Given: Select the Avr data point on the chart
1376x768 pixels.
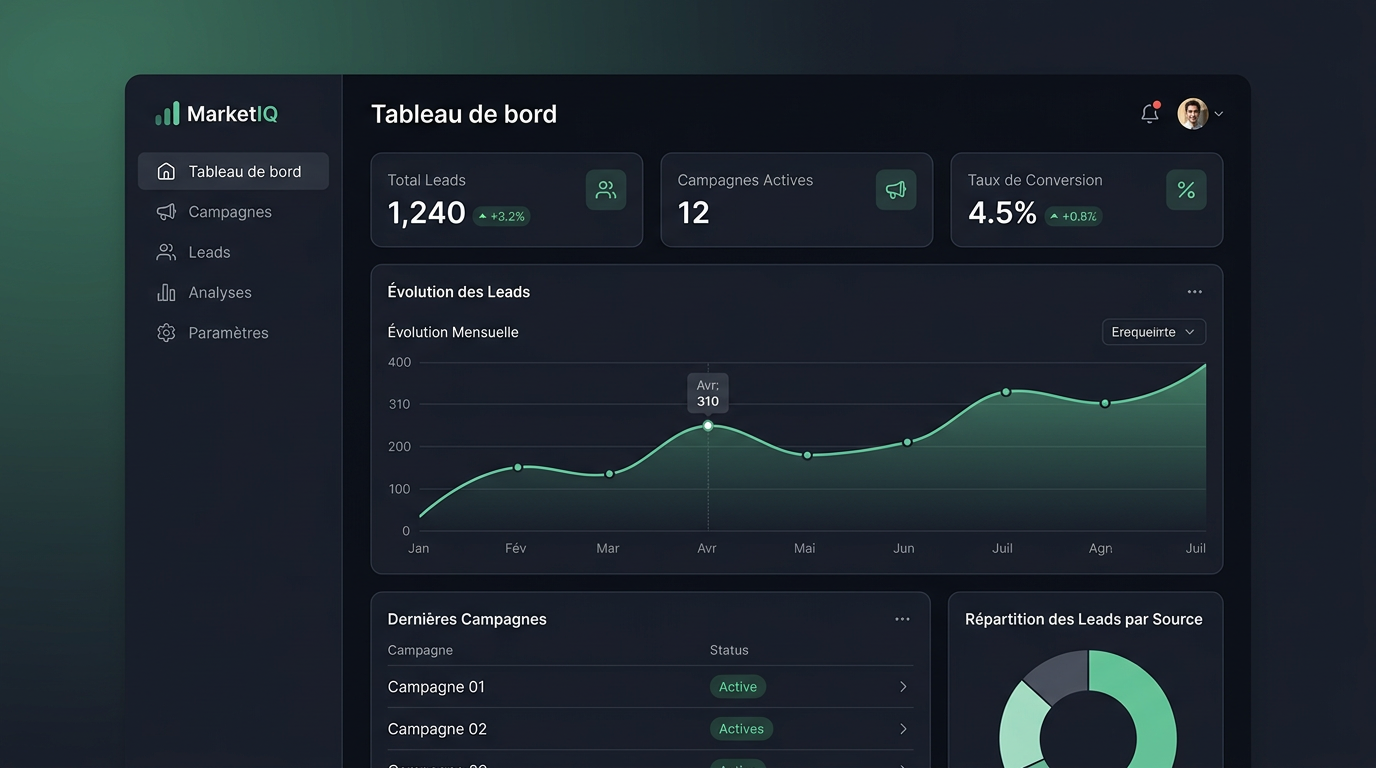Looking at the screenshot, I should click(708, 426).
